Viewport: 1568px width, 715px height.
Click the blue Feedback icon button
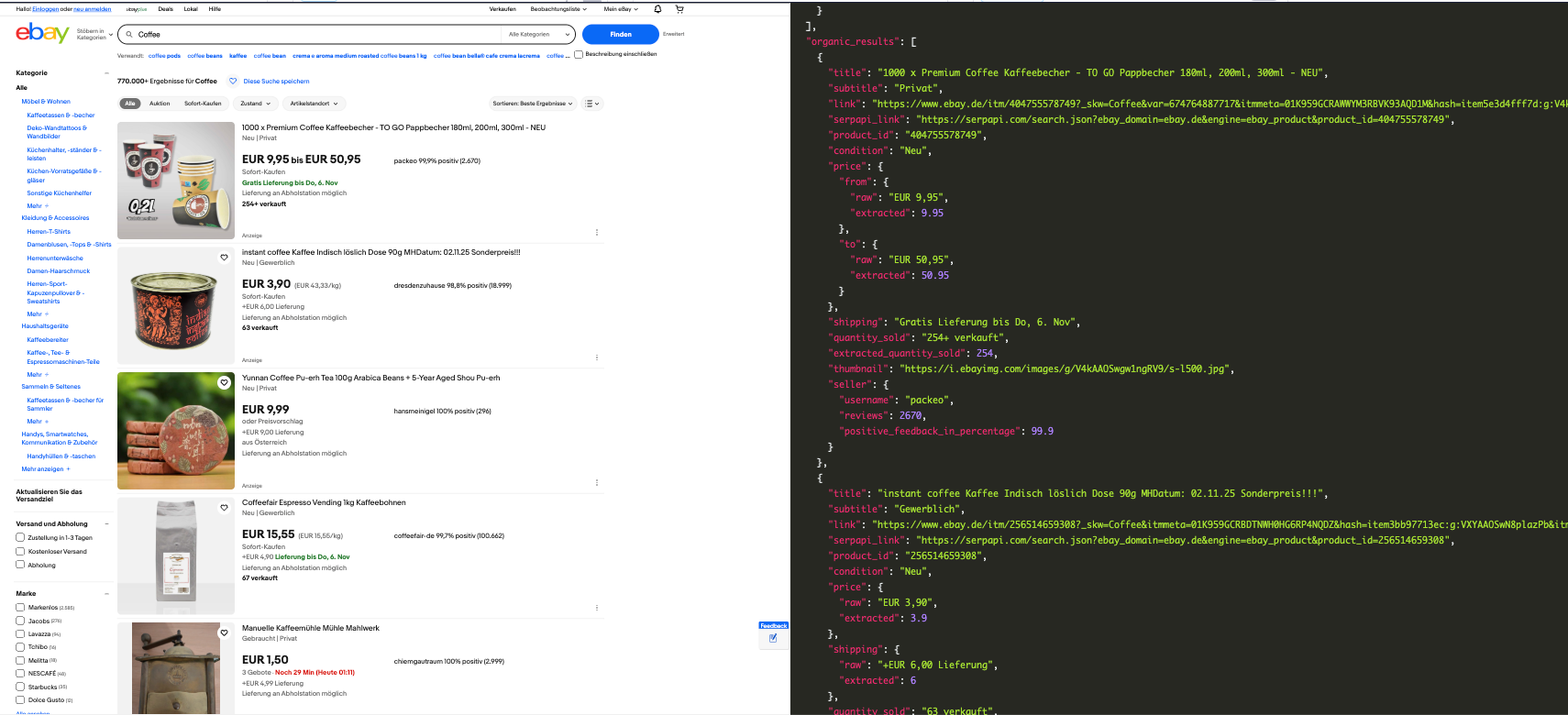tap(773, 638)
